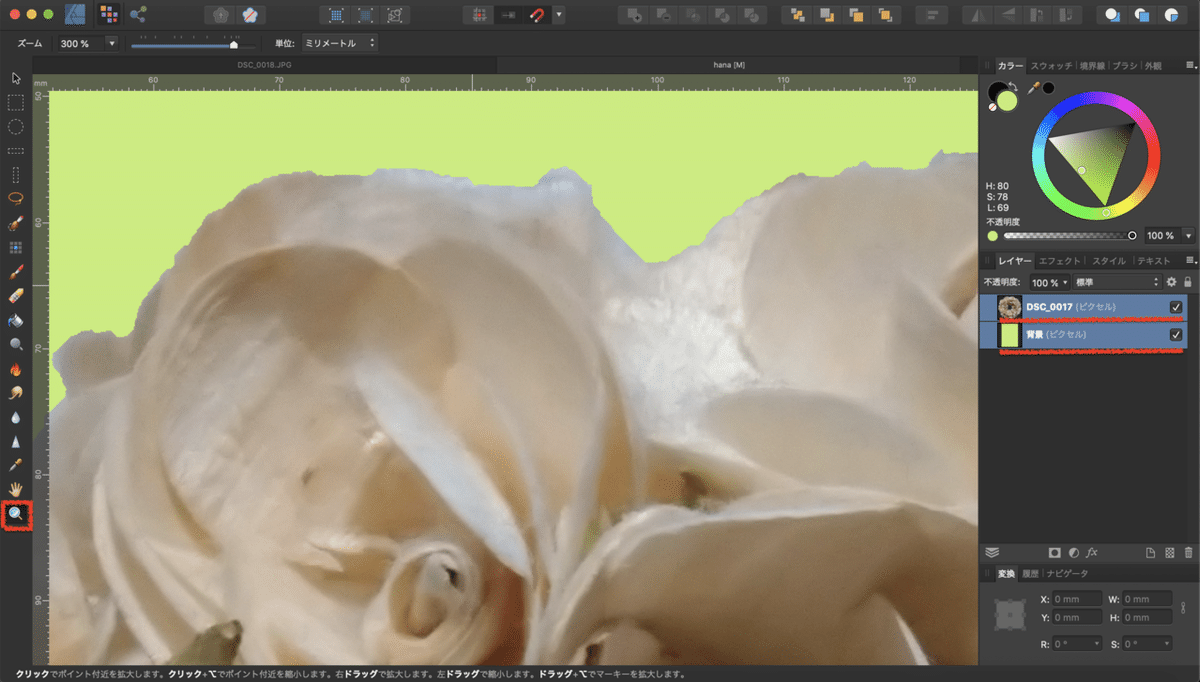
Task: Select the Move tool arrow
Action: tap(16, 78)
